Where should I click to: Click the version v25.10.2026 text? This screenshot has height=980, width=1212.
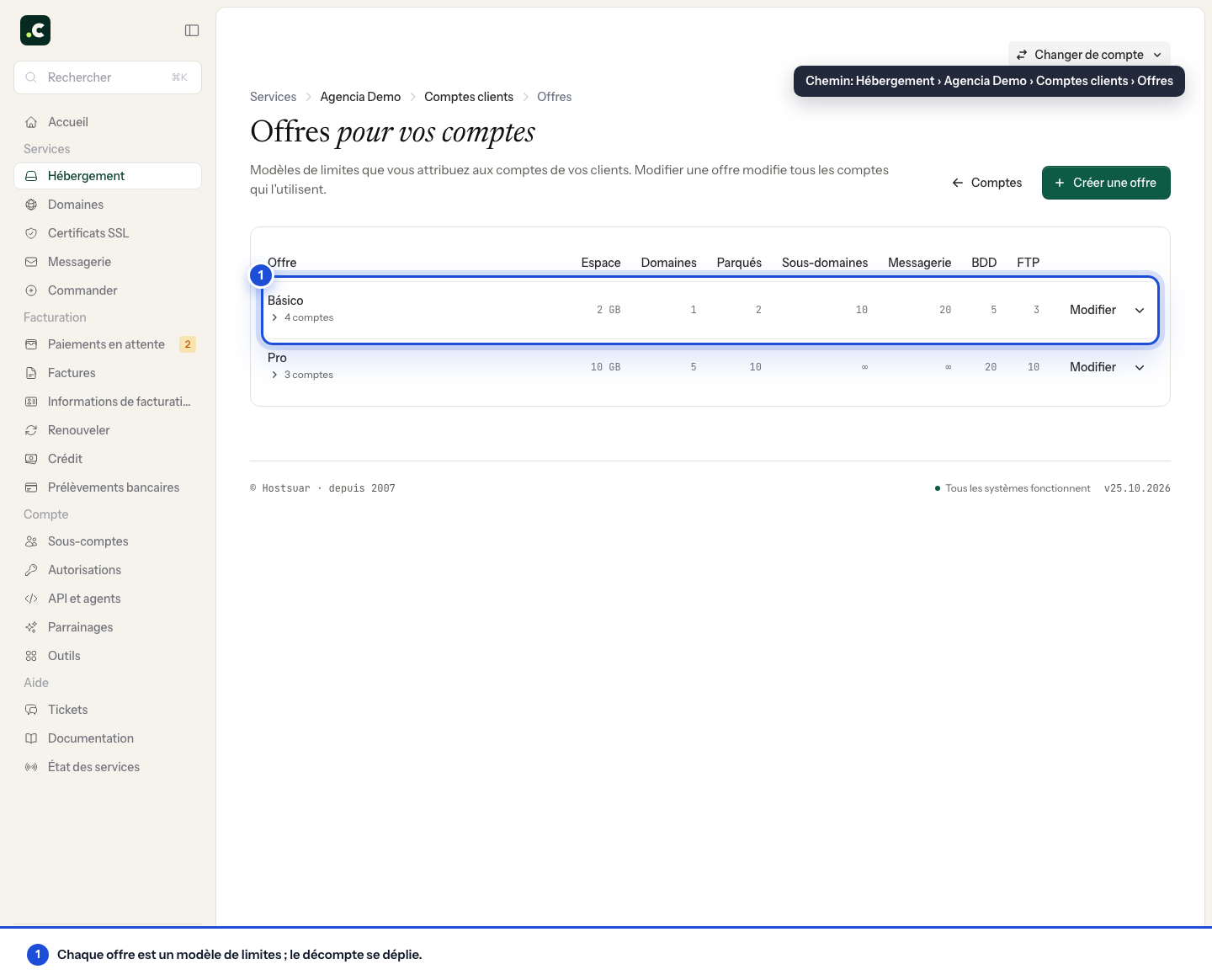pos(1137,488)
